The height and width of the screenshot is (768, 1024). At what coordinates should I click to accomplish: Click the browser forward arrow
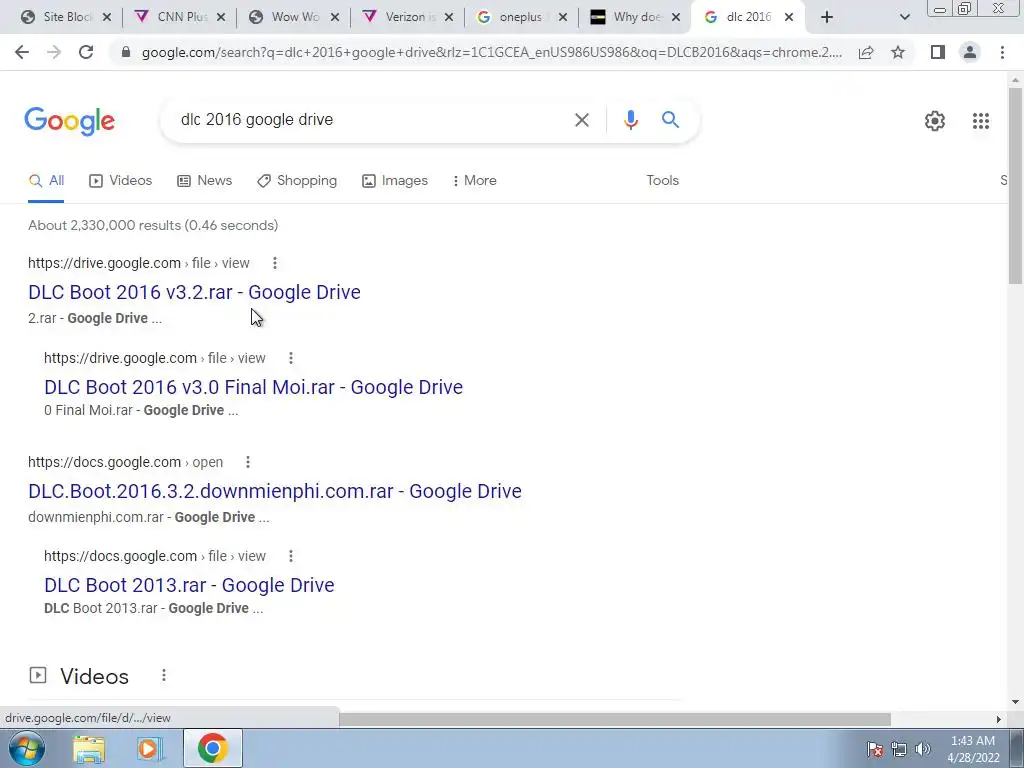tap(54, 52)
